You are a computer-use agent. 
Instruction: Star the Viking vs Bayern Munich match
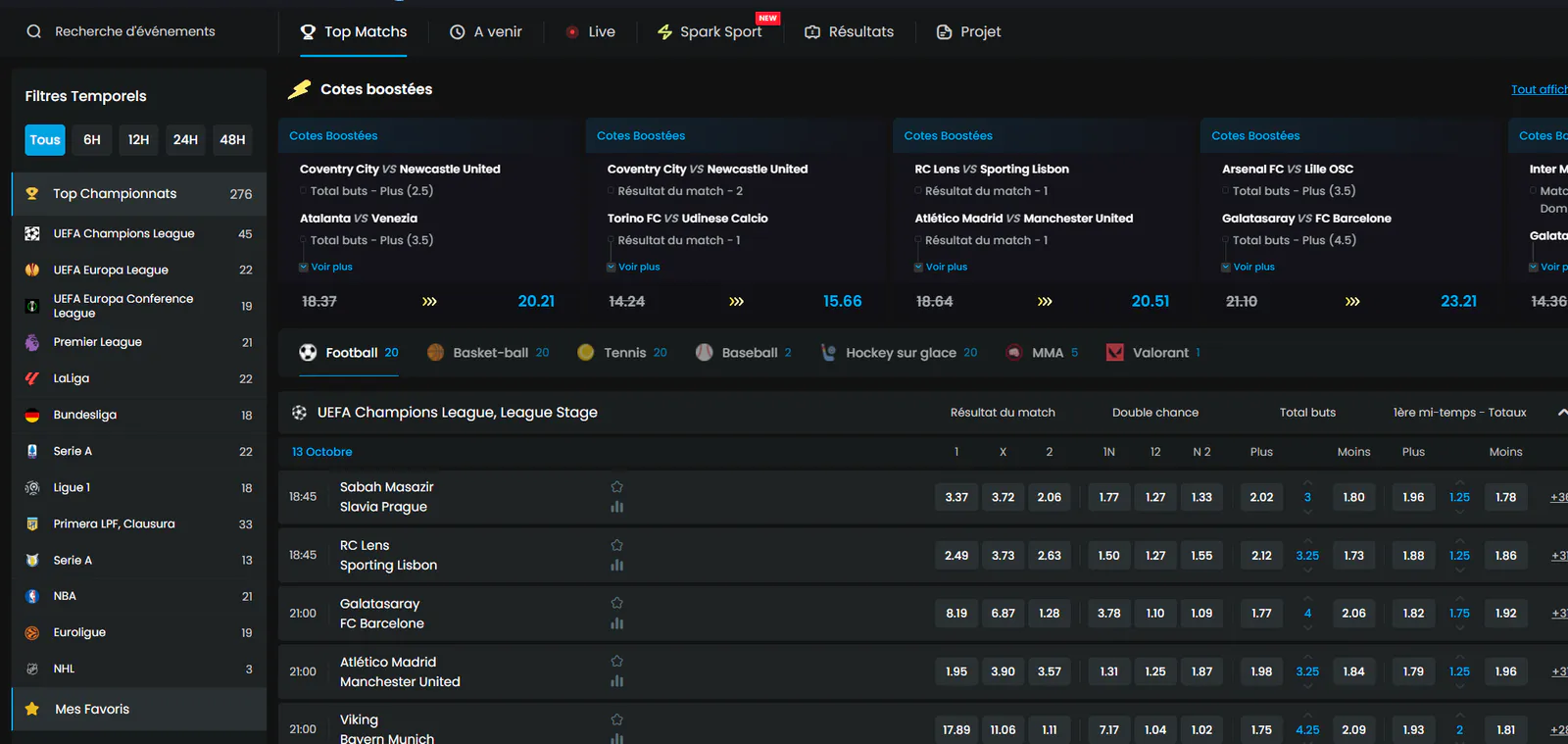point(616,719)
